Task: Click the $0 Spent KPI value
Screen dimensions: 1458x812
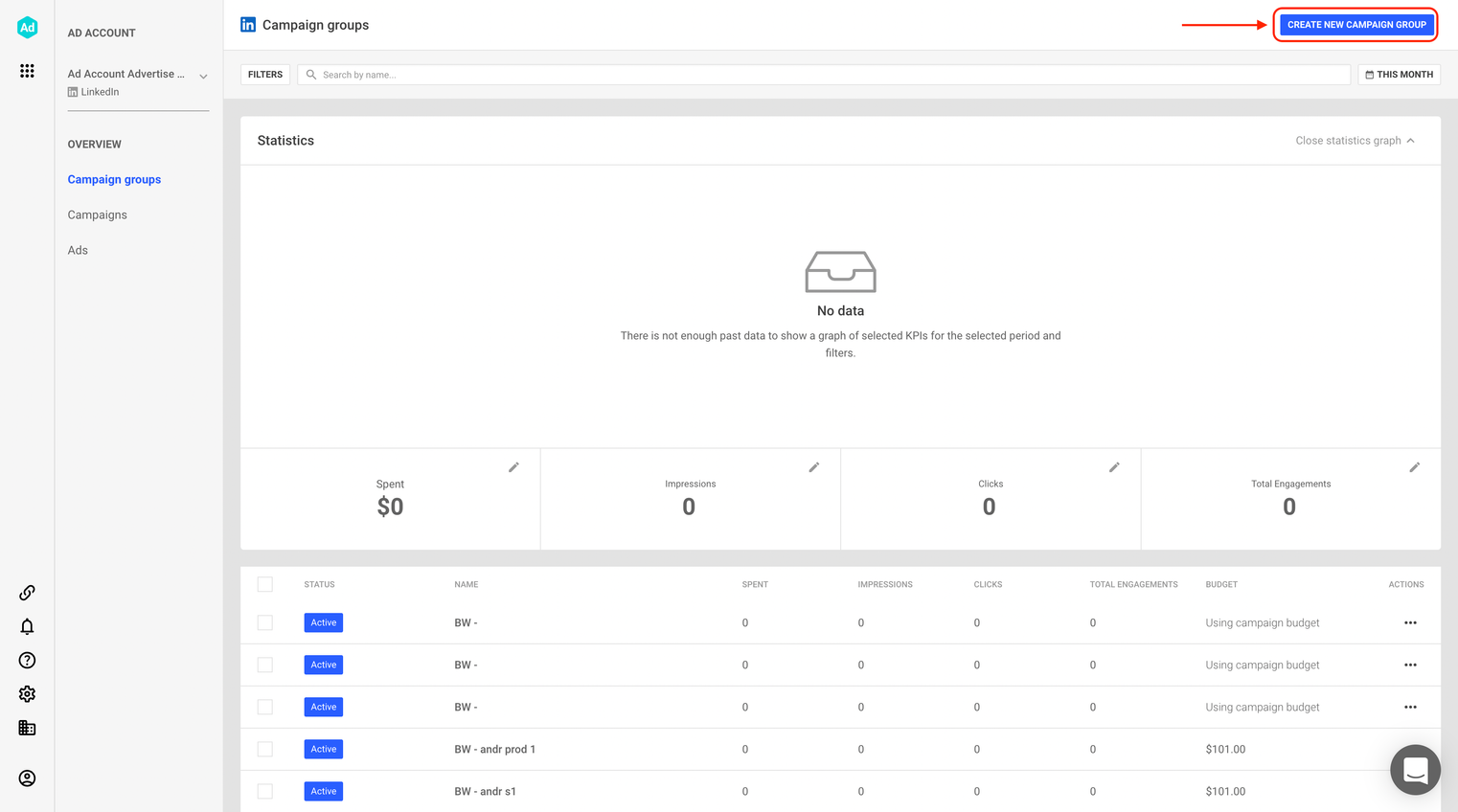Action: tap(390, 507)
